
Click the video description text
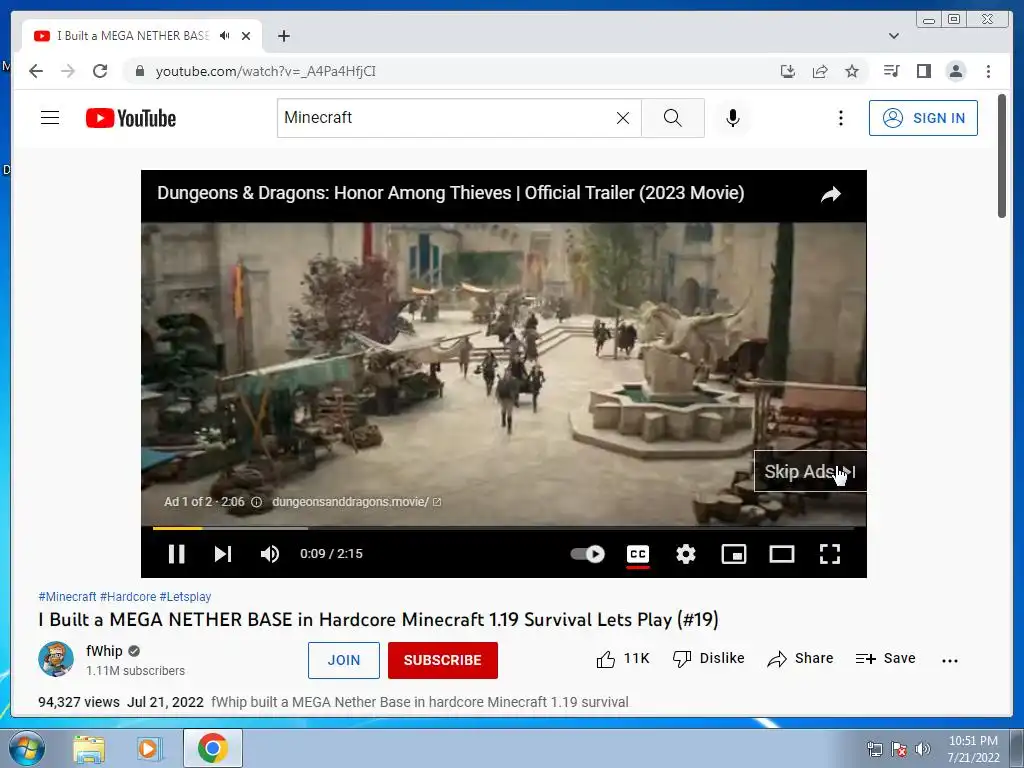tap(420, 702)
